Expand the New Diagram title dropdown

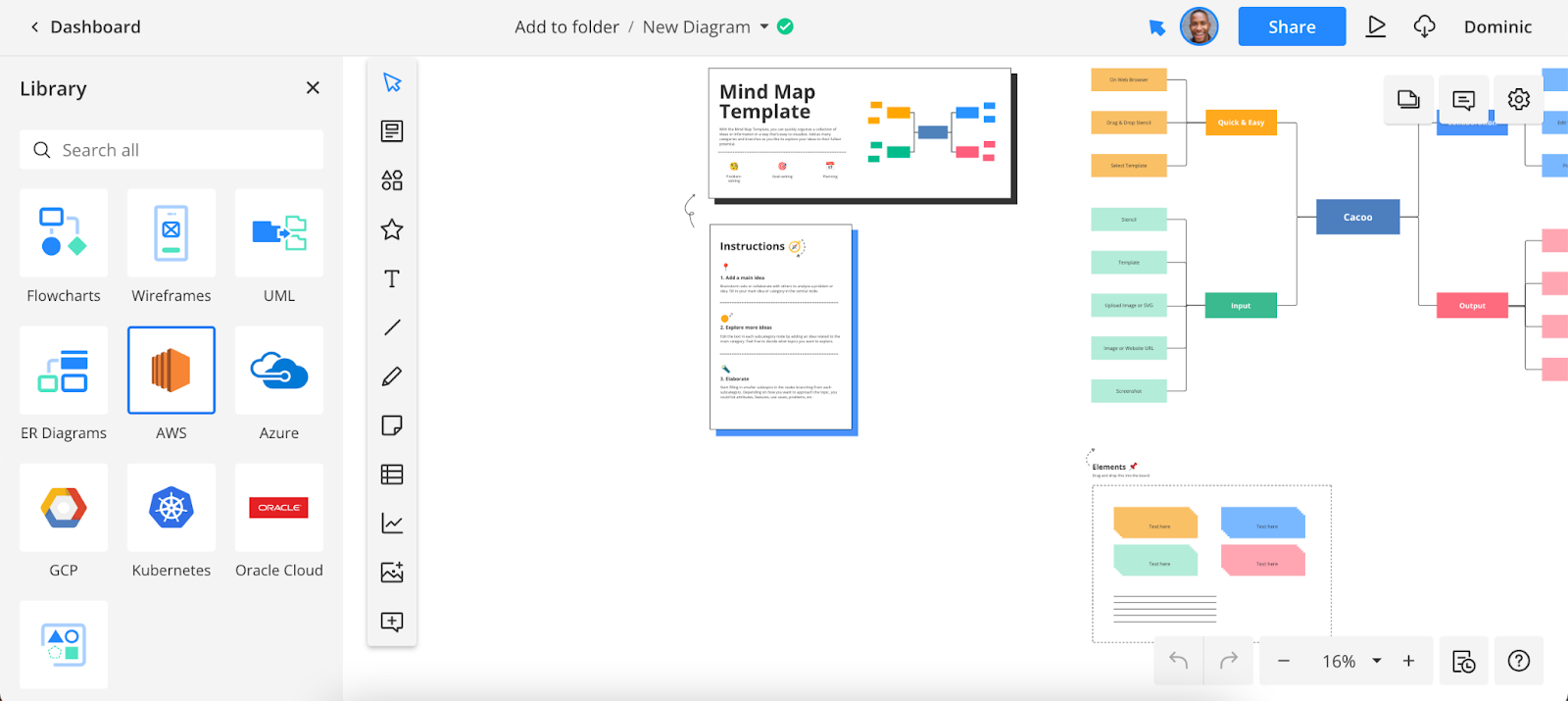[x=764, y=27]
